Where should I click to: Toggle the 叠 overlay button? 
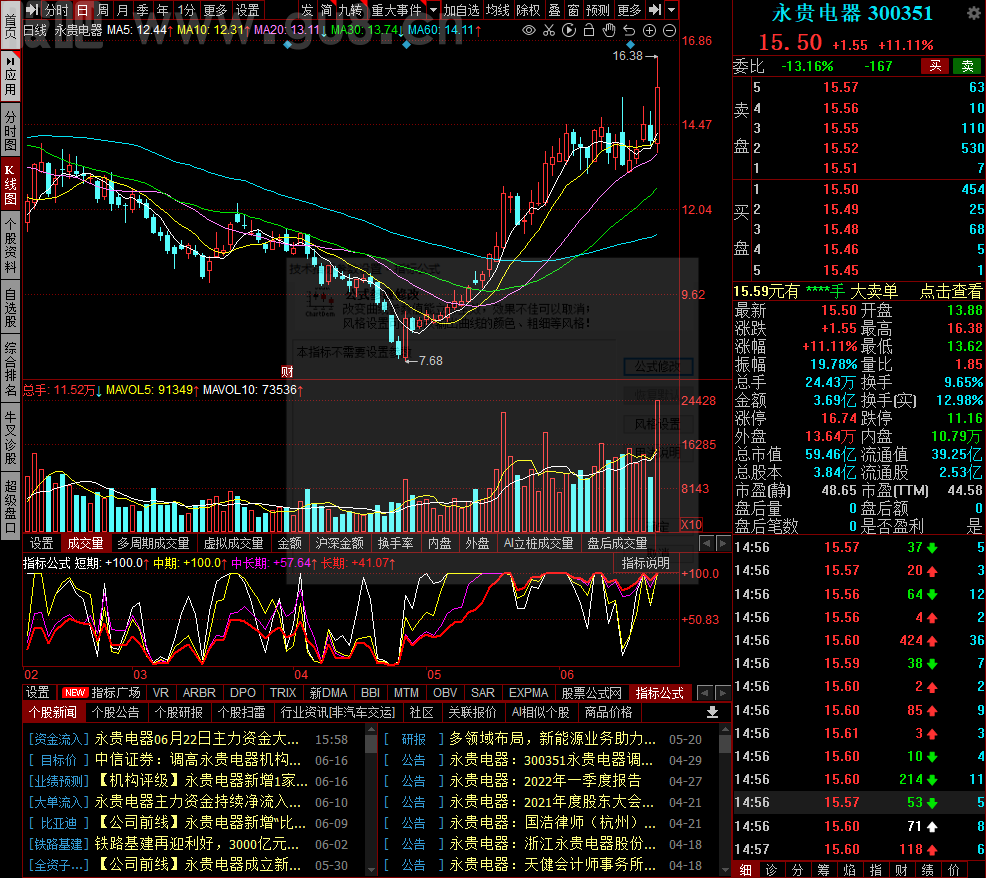point(555,10)
